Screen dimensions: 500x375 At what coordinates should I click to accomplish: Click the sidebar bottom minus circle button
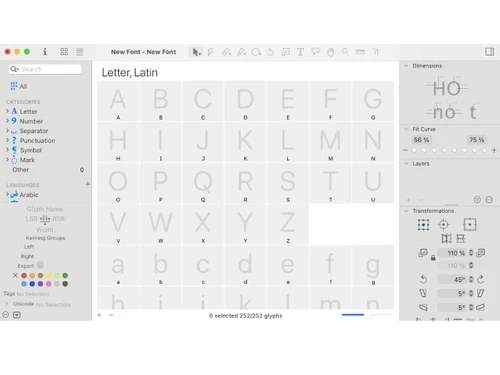pos(6,315)
